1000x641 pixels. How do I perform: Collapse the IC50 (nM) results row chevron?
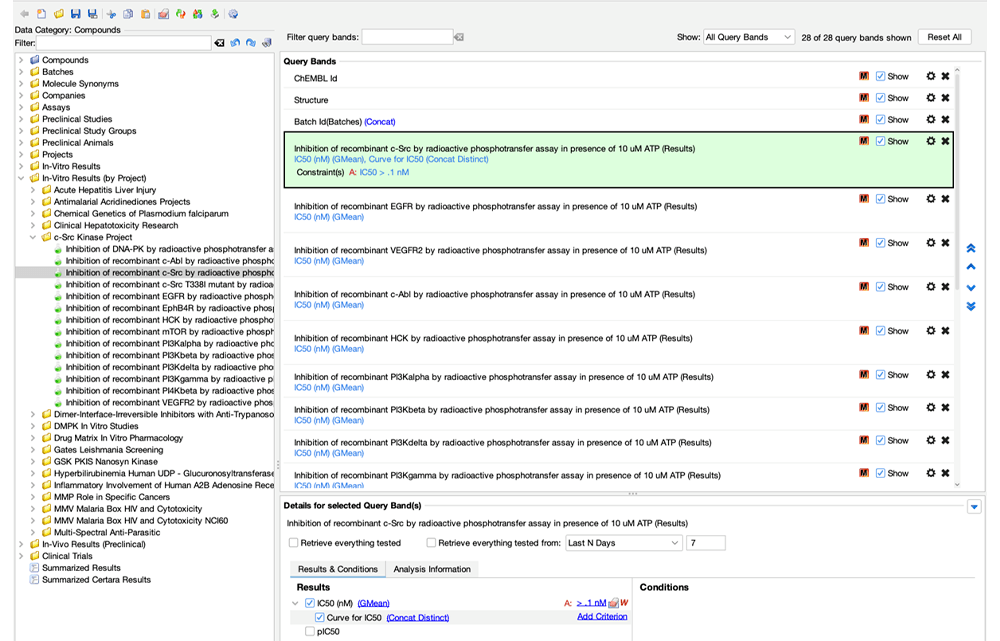[295, 603]
